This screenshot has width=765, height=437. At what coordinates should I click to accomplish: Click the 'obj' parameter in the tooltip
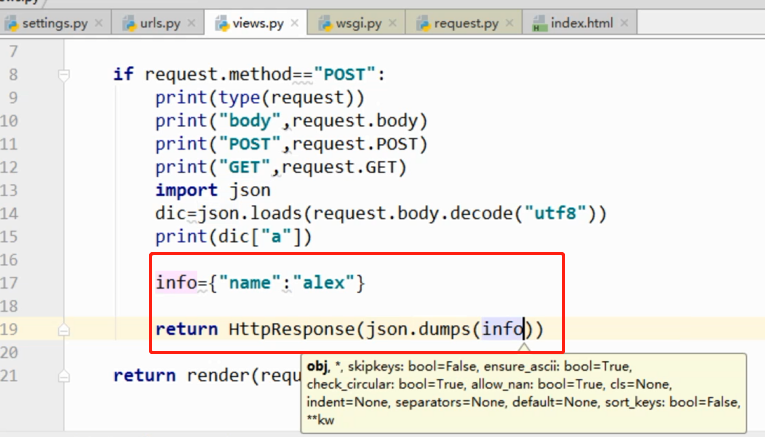(x=317, y=367)
